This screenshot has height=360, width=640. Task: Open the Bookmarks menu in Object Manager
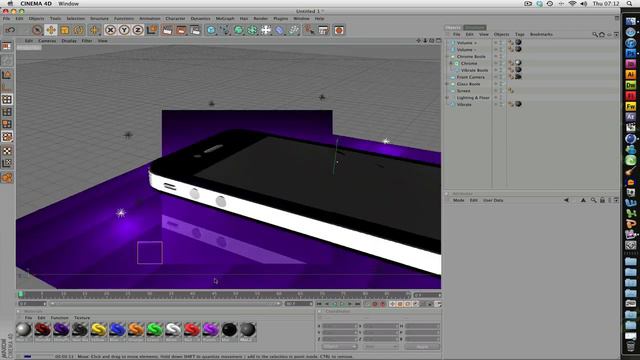(541, 34)
